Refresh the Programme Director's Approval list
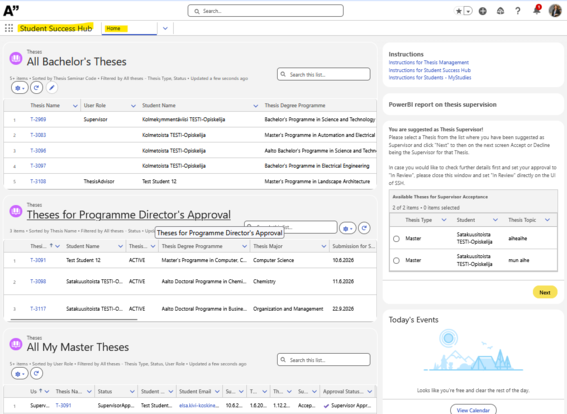Image resolution: width=567 pixels, height=414 pixels. pos(364,228)
